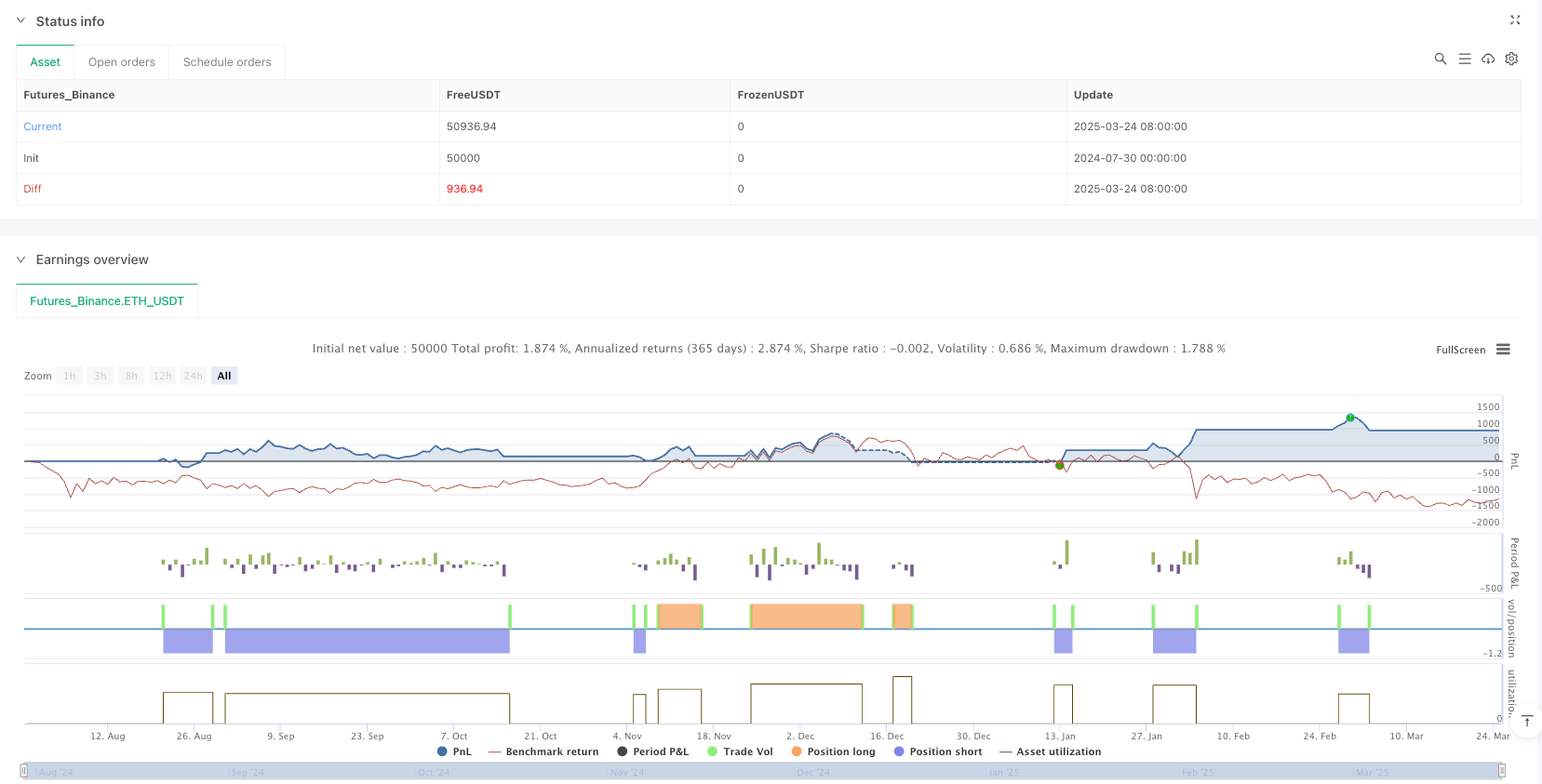Click the search icon above asset table
The image size is (1542, 784).
[x=1440, y=59]
